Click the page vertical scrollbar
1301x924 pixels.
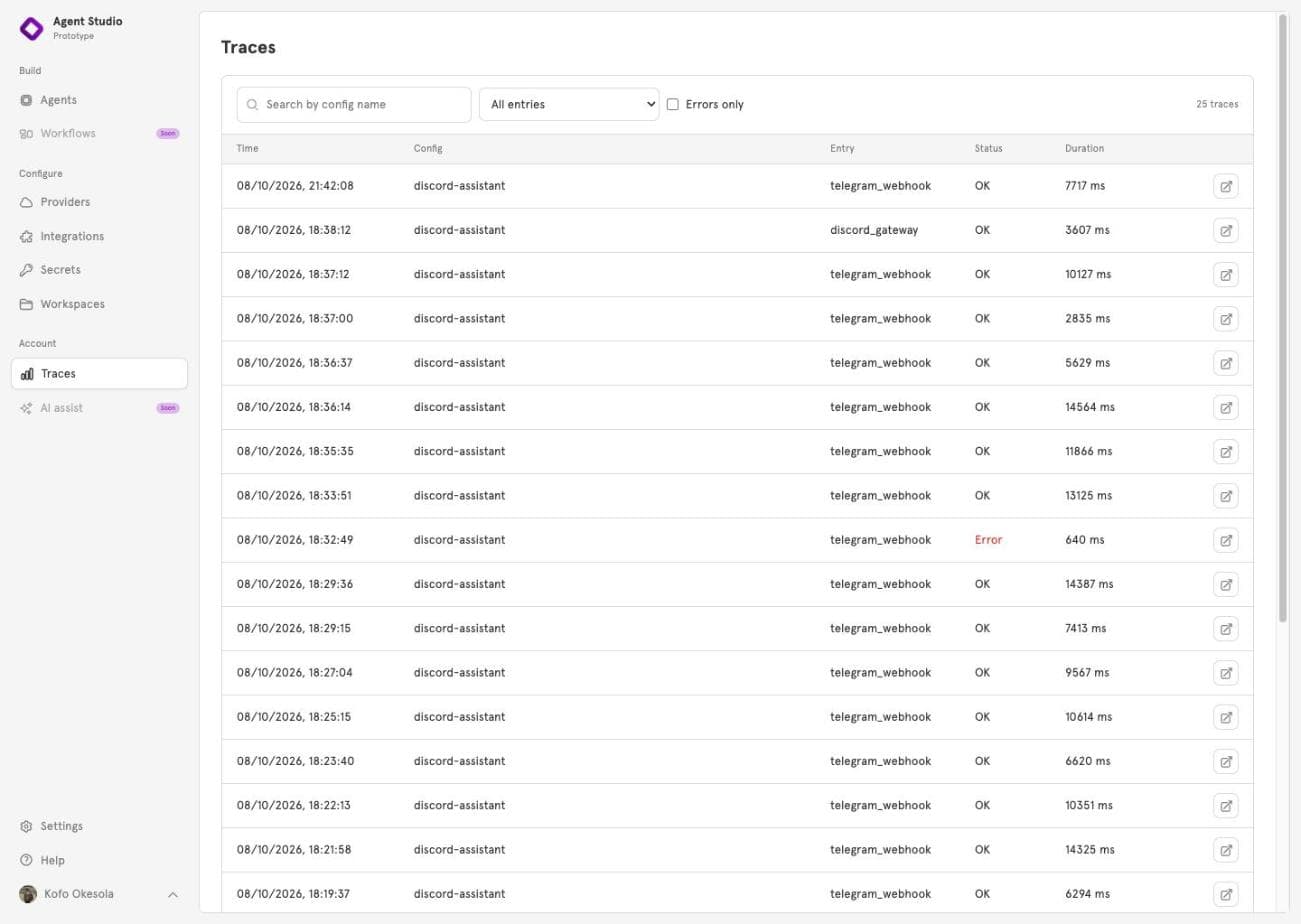click(1283, 318)
